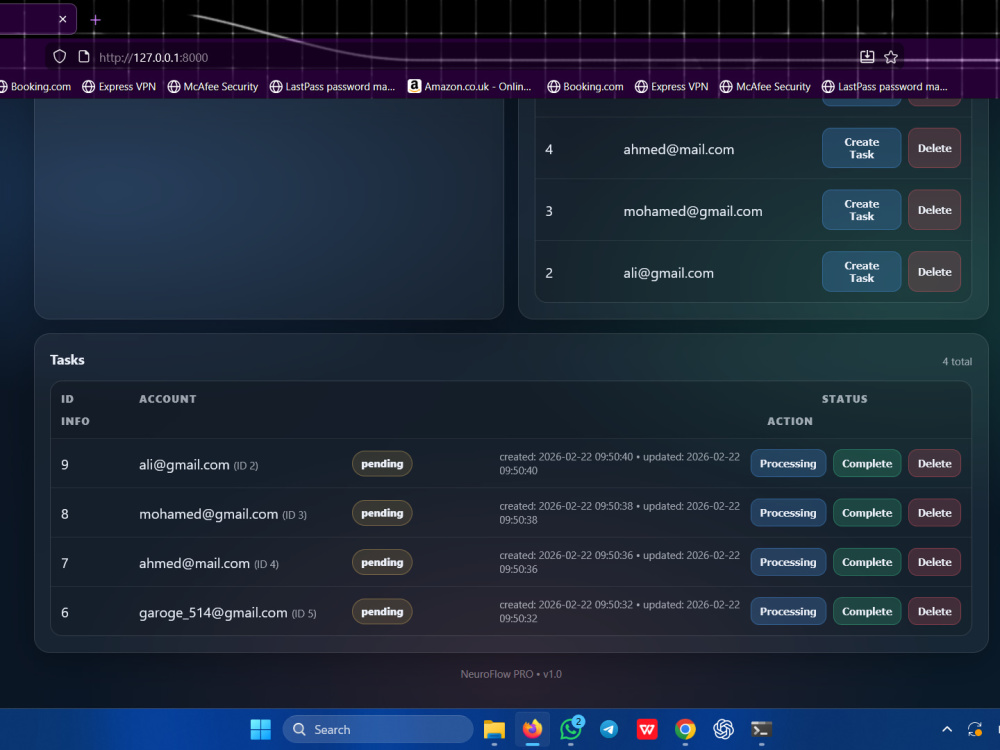1000x750 pixels.
Task: Show hidden system tray icons
Action: click(x=947, y=729)
